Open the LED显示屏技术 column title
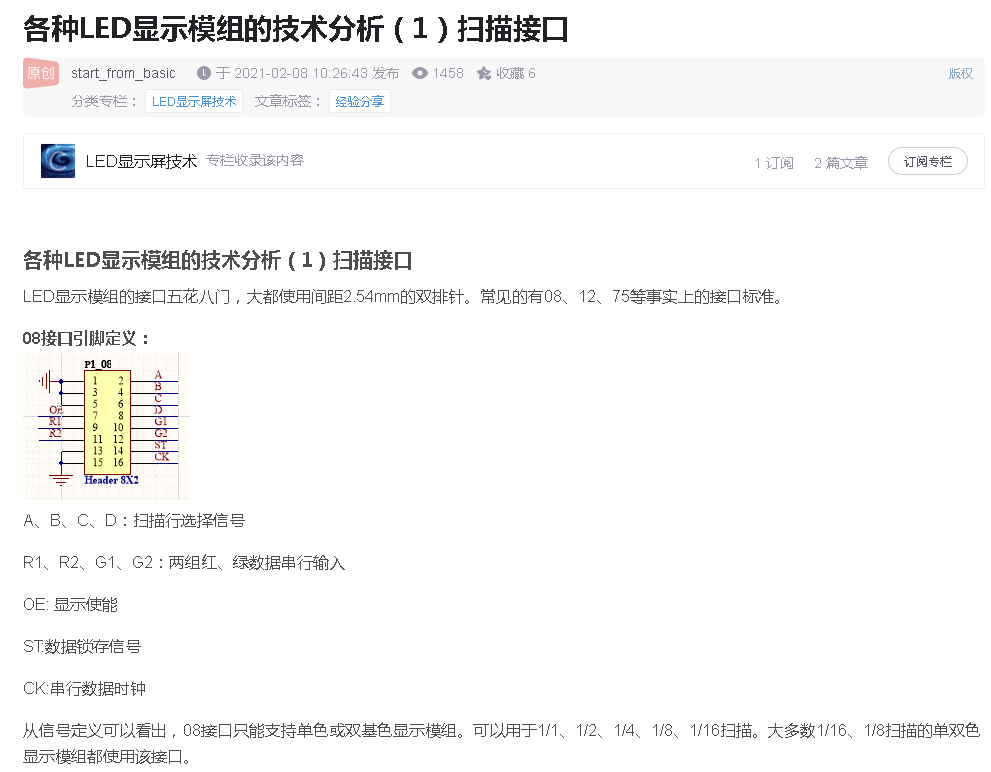The height and width of the screenshot is (772, 991). [142, 162]
